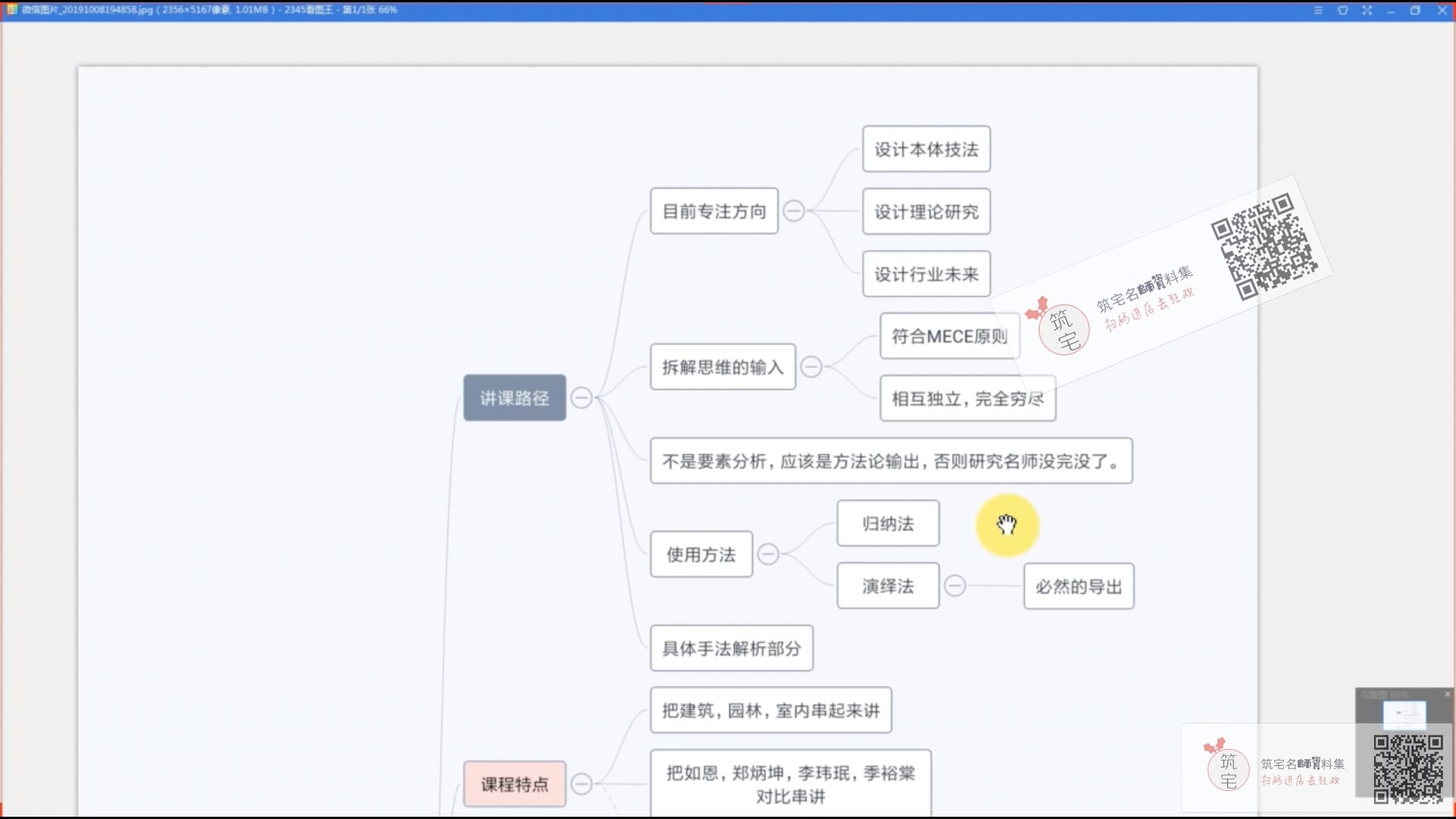1456x819 pixels.
Task: Click the 设计行业未来 node
Action: tap(927, 274)
